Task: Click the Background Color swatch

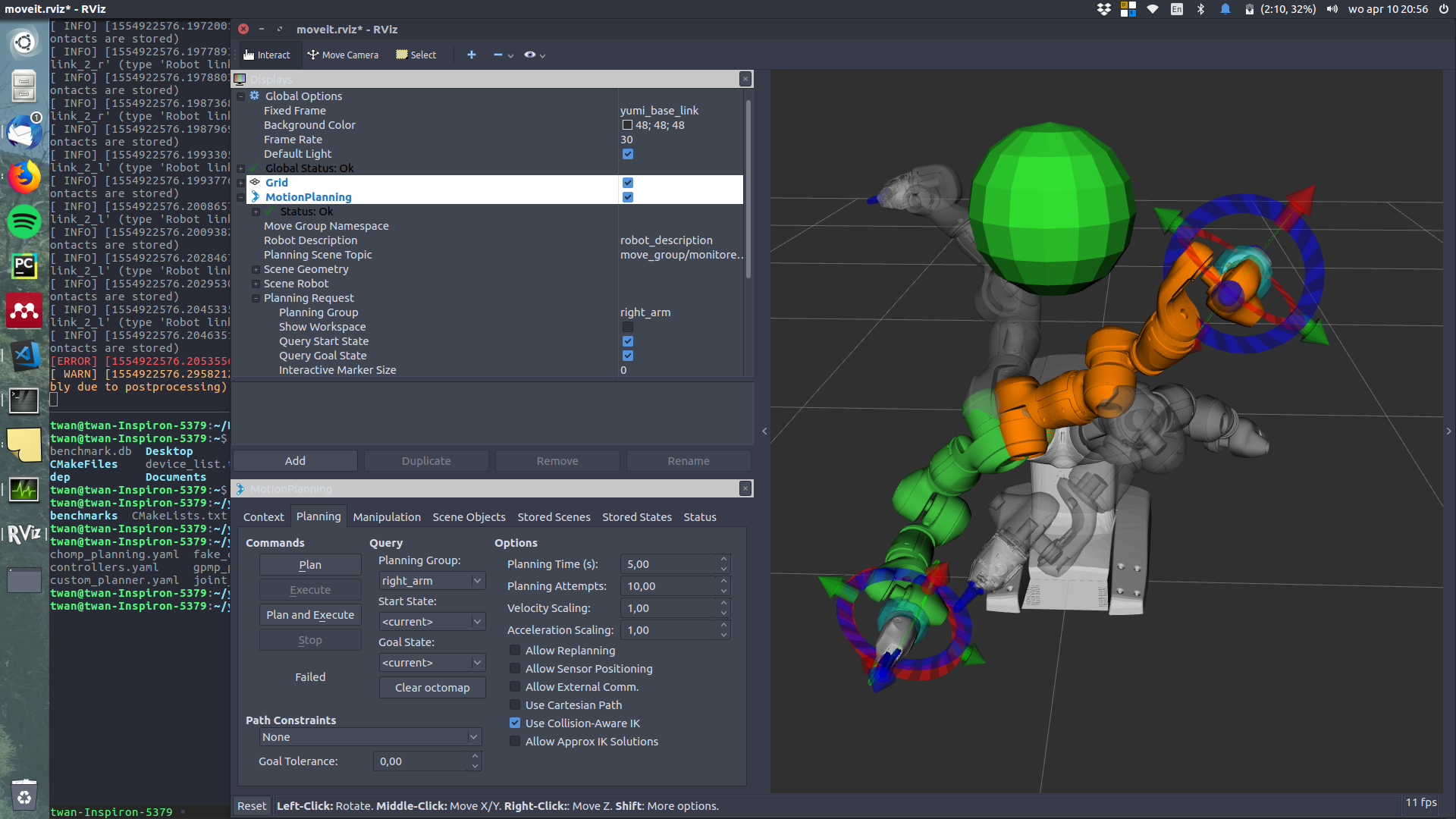Action: 627,125
